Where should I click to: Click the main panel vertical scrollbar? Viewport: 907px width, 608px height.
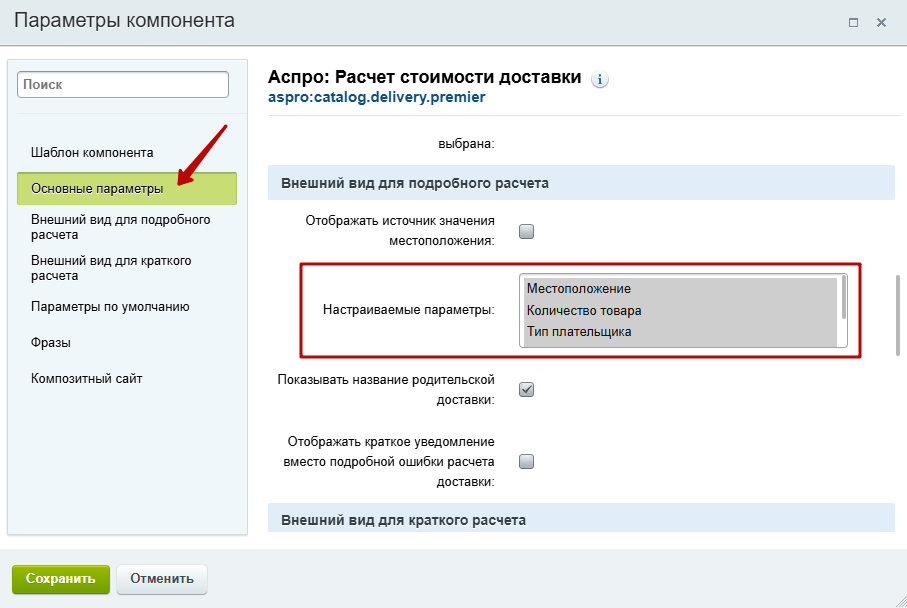tap(898, 315)
